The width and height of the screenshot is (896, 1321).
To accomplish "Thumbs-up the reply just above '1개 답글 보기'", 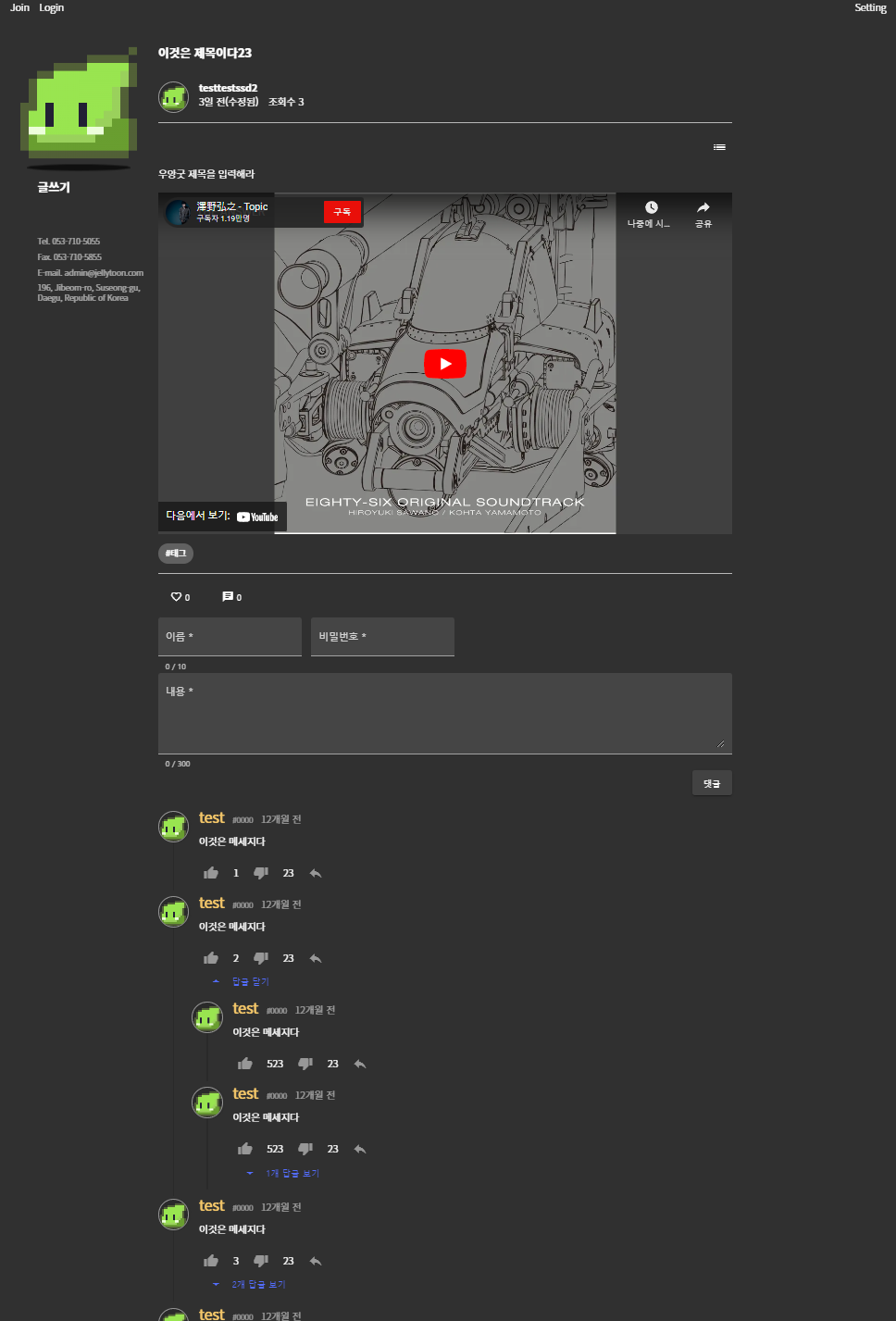I will (245, 1149).
